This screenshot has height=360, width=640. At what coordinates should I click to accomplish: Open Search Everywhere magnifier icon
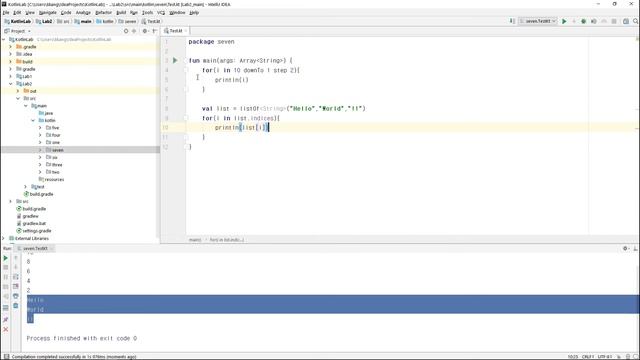pyautogui.click(x=636, y=21)
